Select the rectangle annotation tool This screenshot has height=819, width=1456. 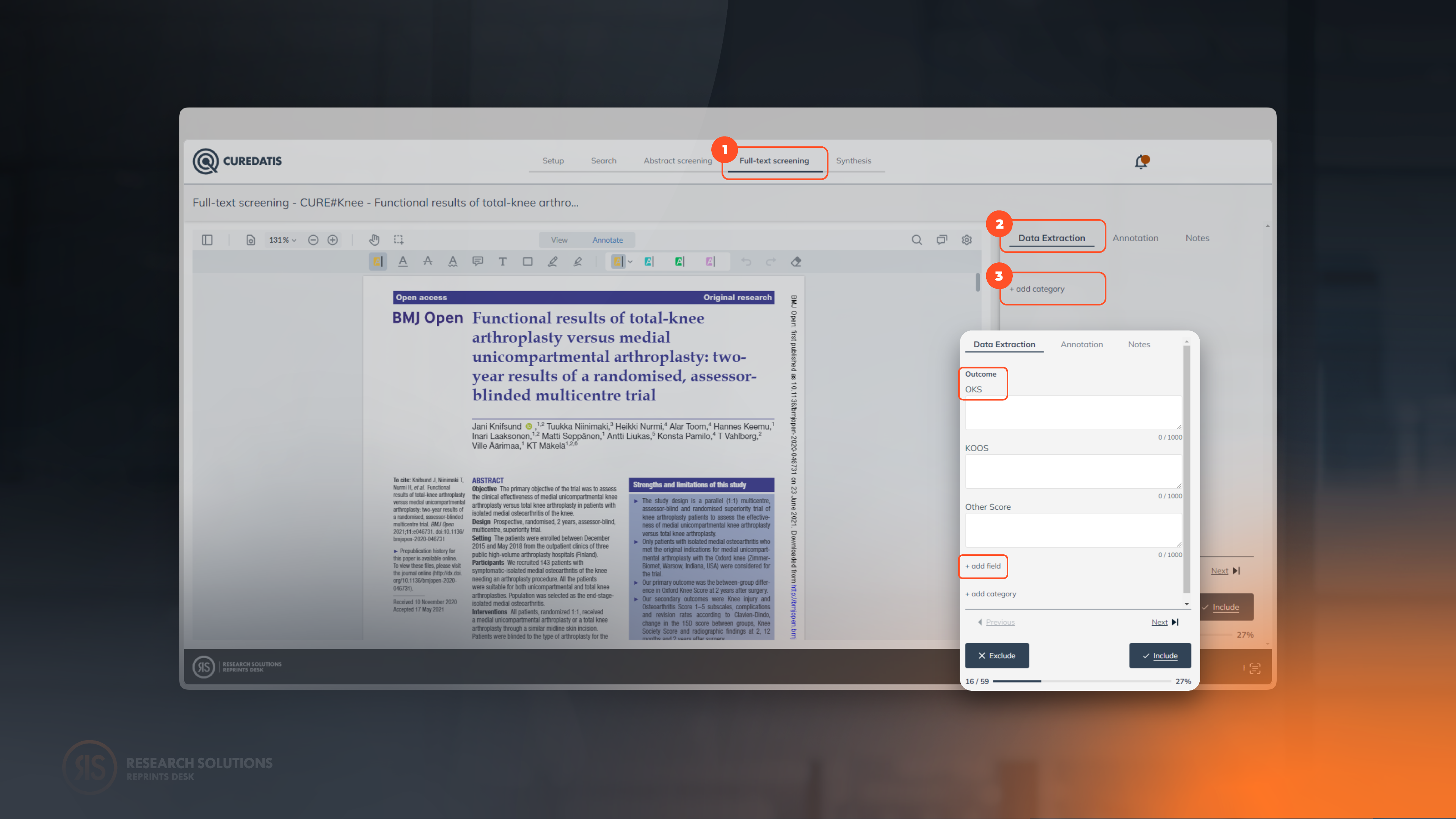click(x=527, y=261)
